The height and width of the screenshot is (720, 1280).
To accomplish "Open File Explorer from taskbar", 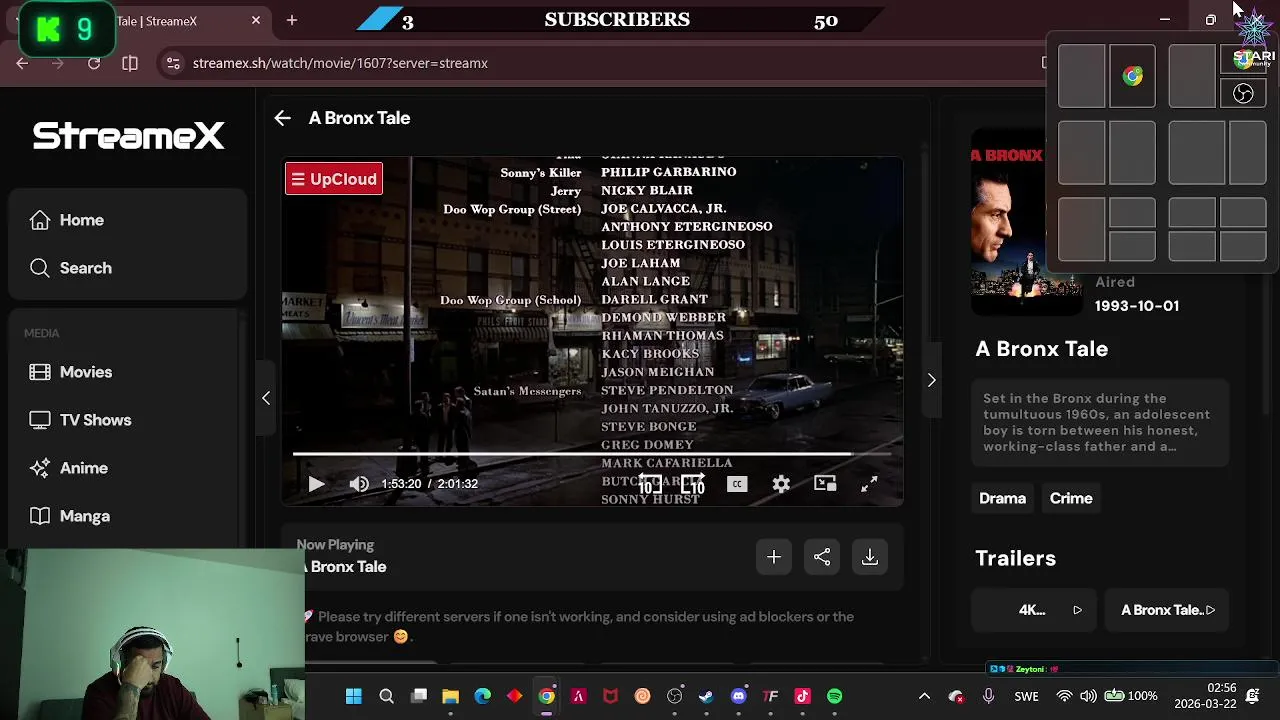I will pyautogui.click(x=451, y=696).
